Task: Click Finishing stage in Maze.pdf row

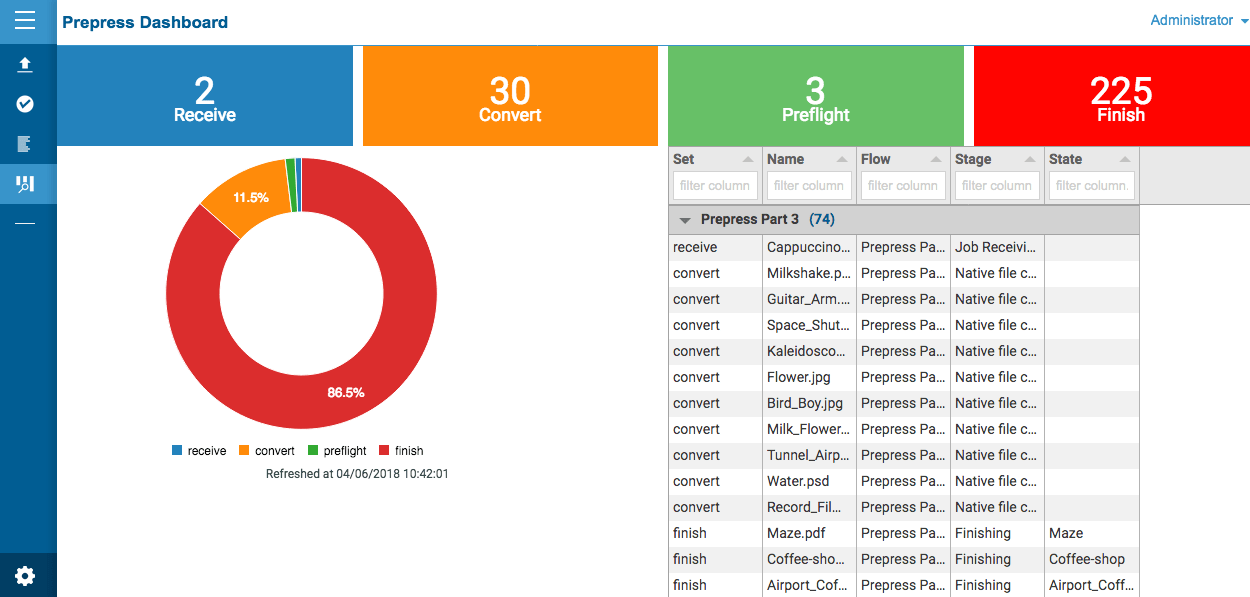Action: point(997,533)
